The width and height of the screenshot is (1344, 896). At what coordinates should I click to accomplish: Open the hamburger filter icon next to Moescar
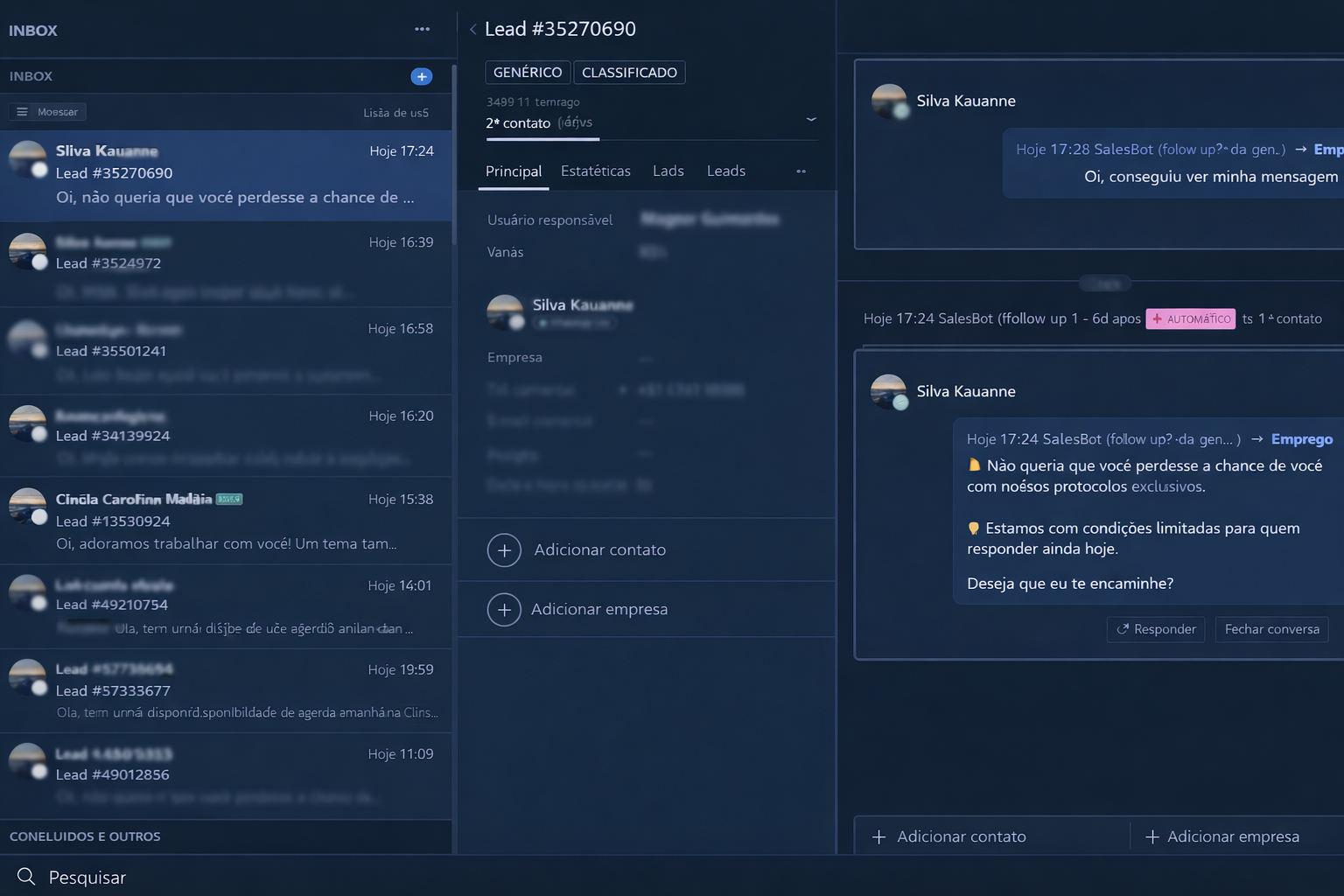click(21, 111)
